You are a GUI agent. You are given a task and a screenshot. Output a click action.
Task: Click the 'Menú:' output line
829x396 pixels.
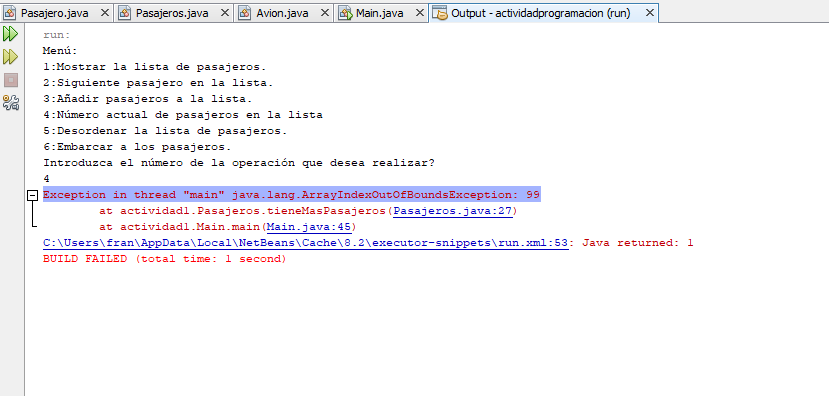pos(60,51)
